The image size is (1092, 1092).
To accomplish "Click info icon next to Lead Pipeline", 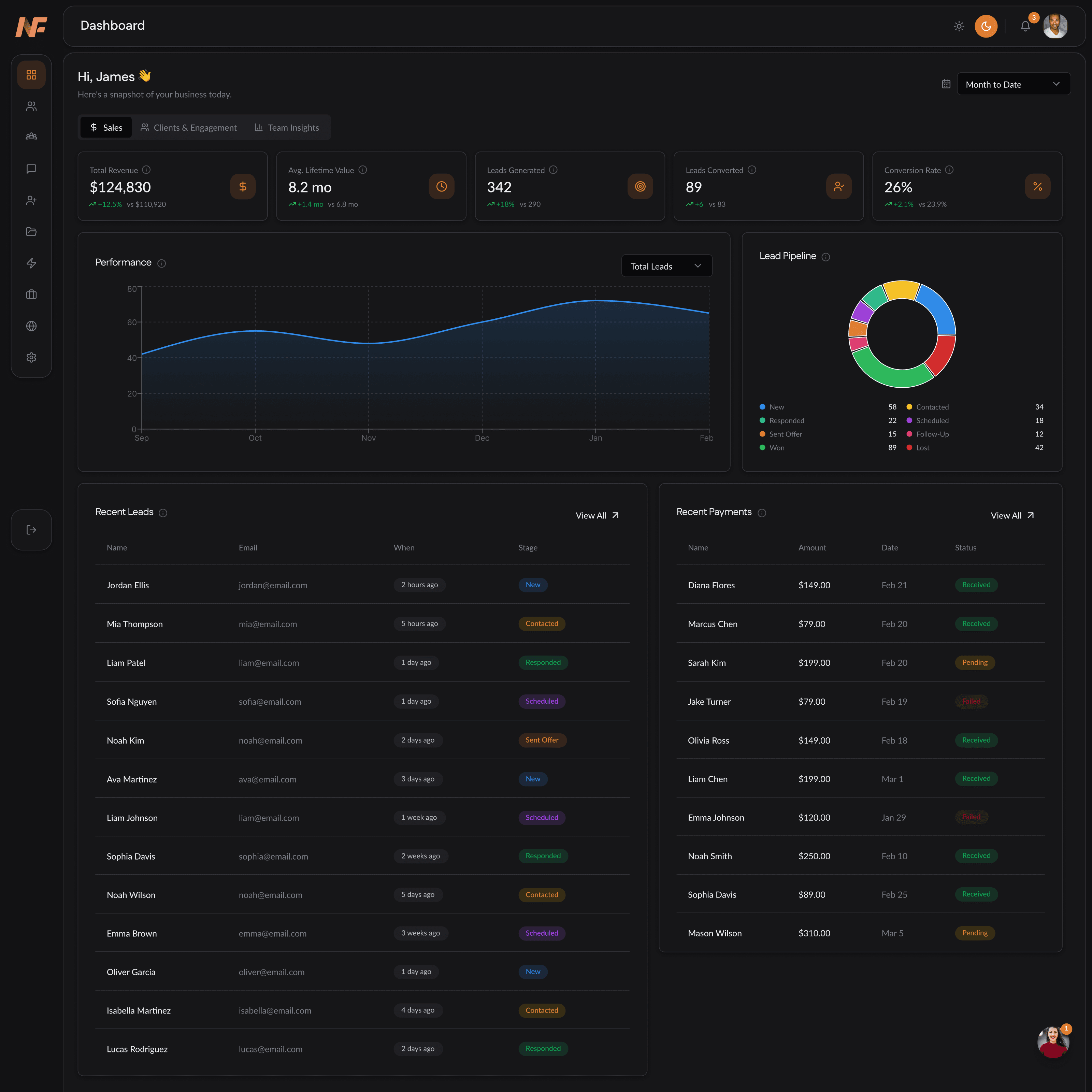I will pyautogui.click(x=826, y=257).
